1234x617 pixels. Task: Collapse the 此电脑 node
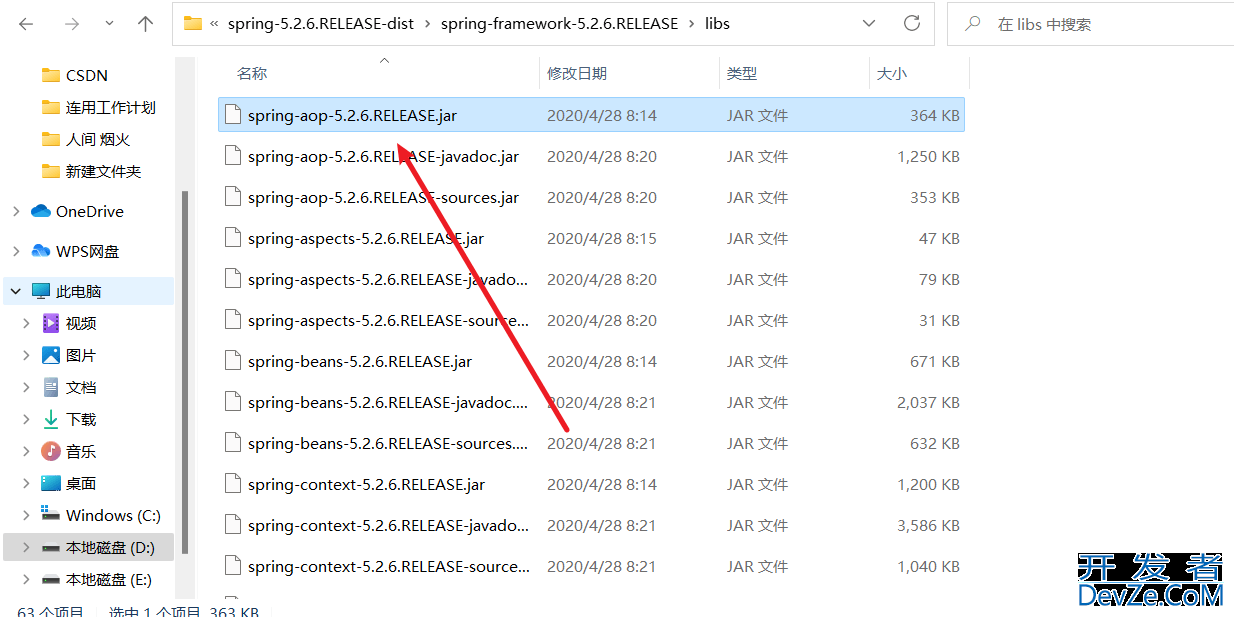point(15,291)
